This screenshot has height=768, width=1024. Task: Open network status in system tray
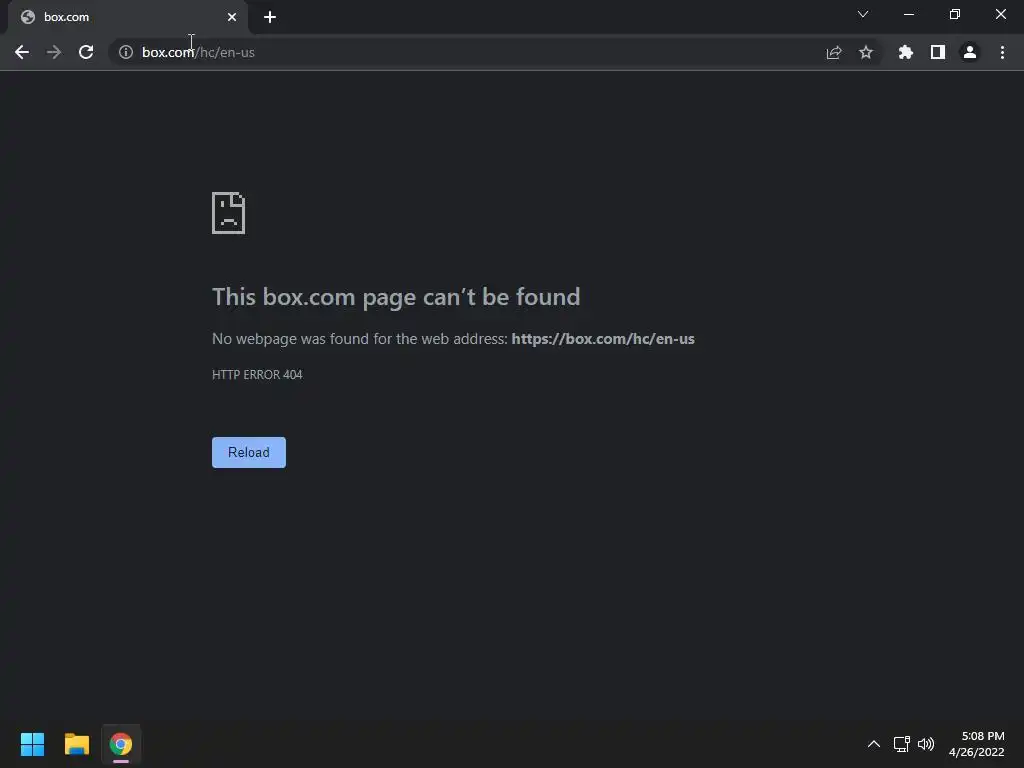[901, 744]
